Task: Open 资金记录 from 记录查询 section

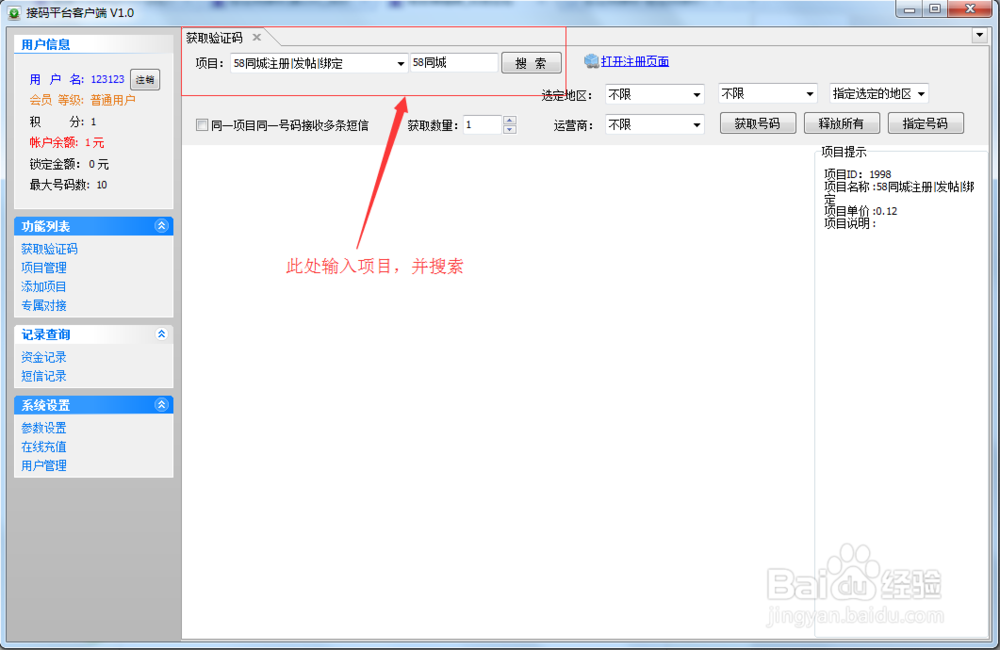Action: point(42,357)
